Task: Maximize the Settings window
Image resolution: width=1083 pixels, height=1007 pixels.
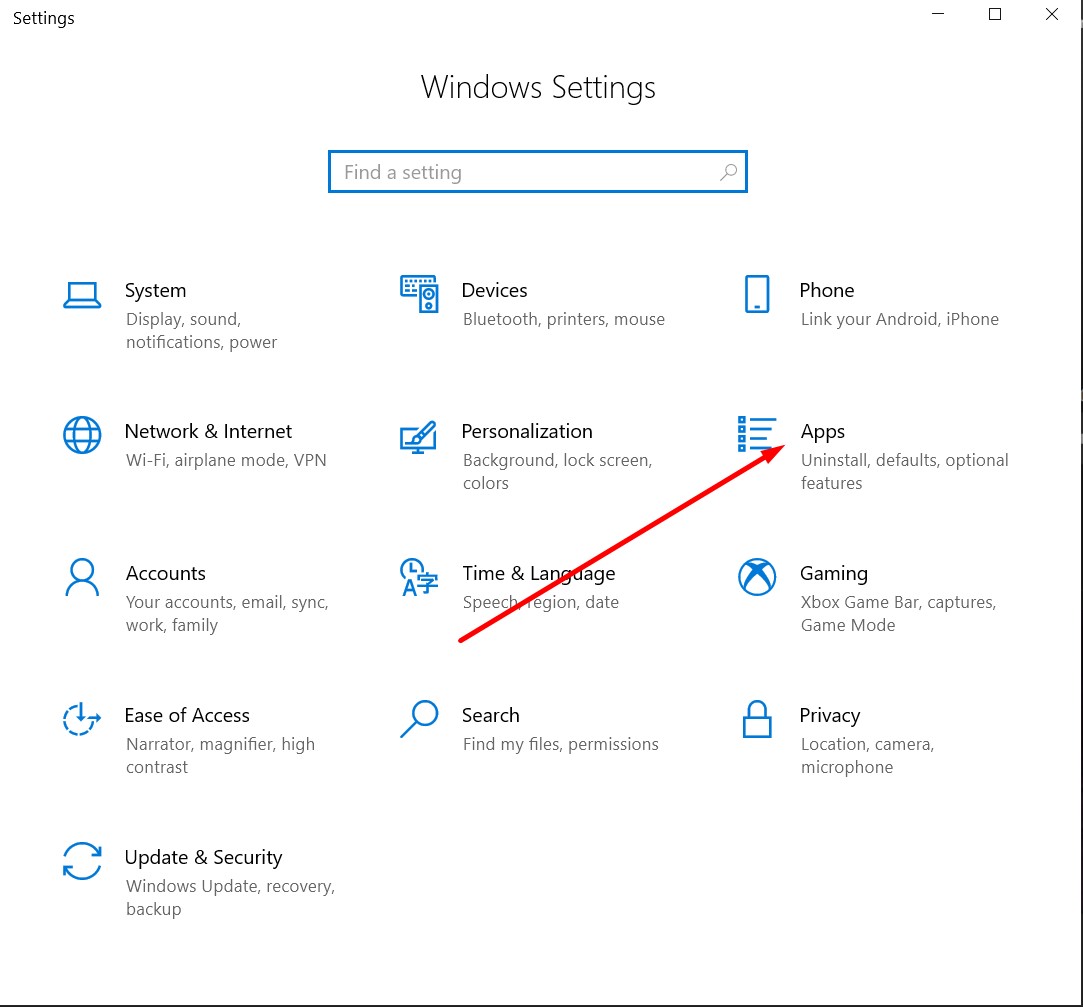Action: 995,15
